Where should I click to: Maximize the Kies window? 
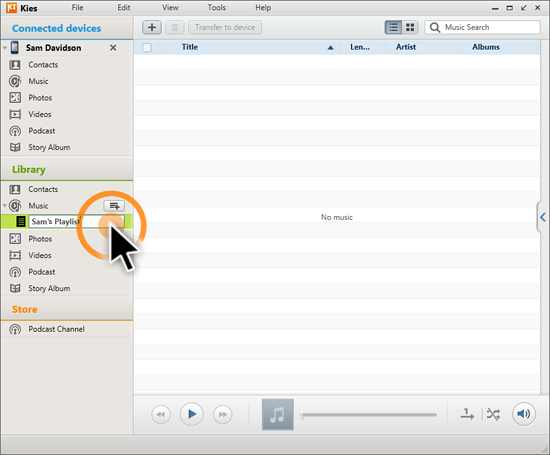[x=510, y=8]
